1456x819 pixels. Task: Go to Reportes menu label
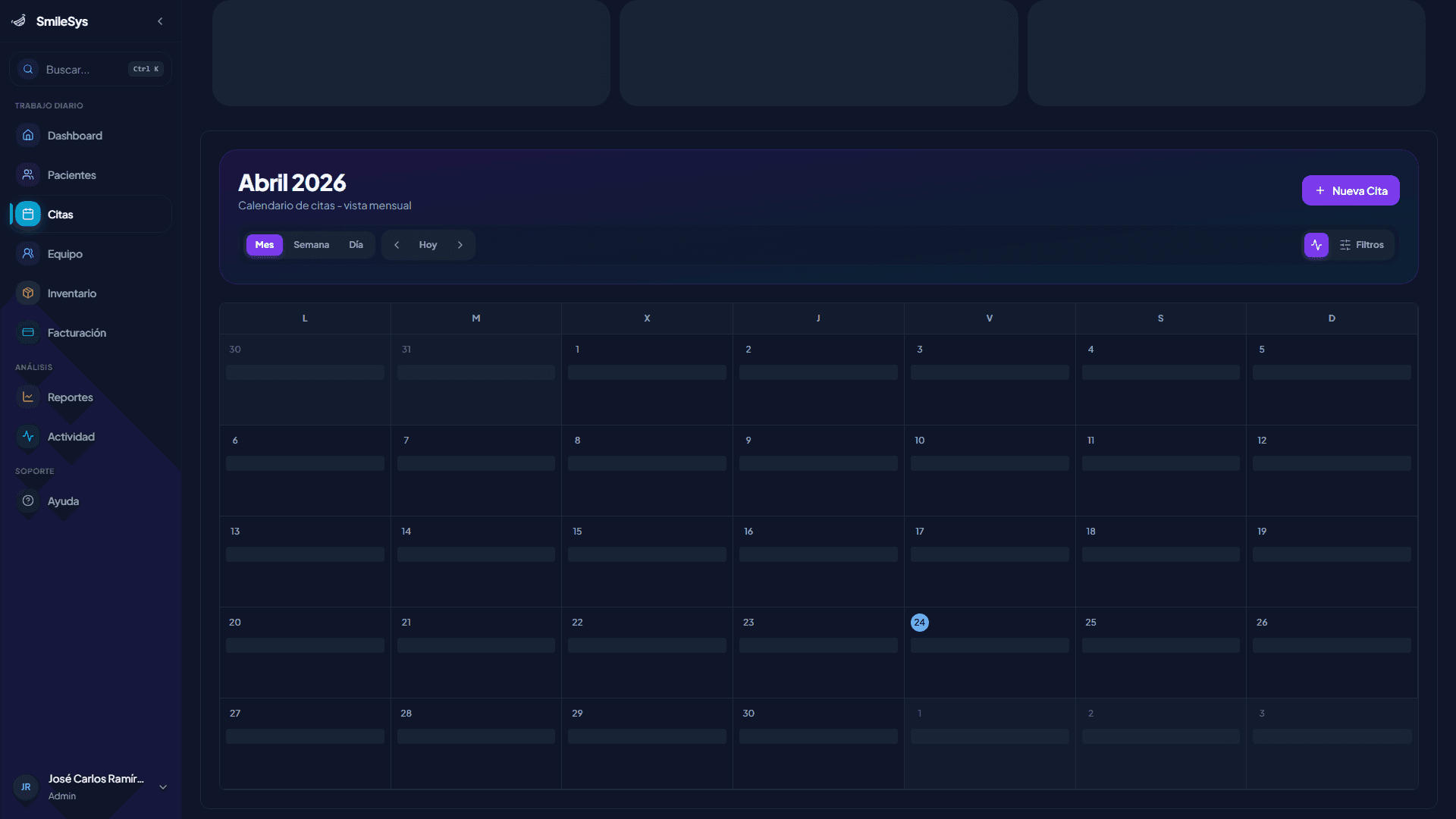coord(71,397)
